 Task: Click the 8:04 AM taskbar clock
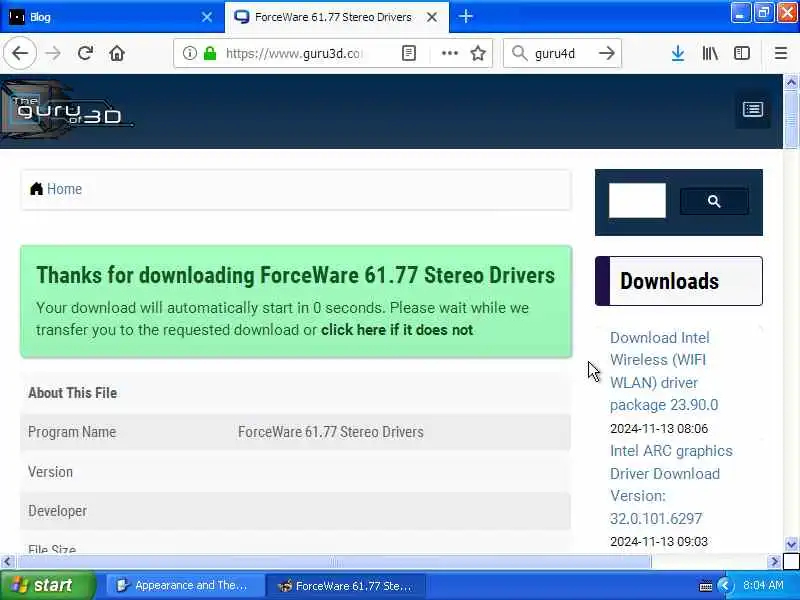click(763, 585)
